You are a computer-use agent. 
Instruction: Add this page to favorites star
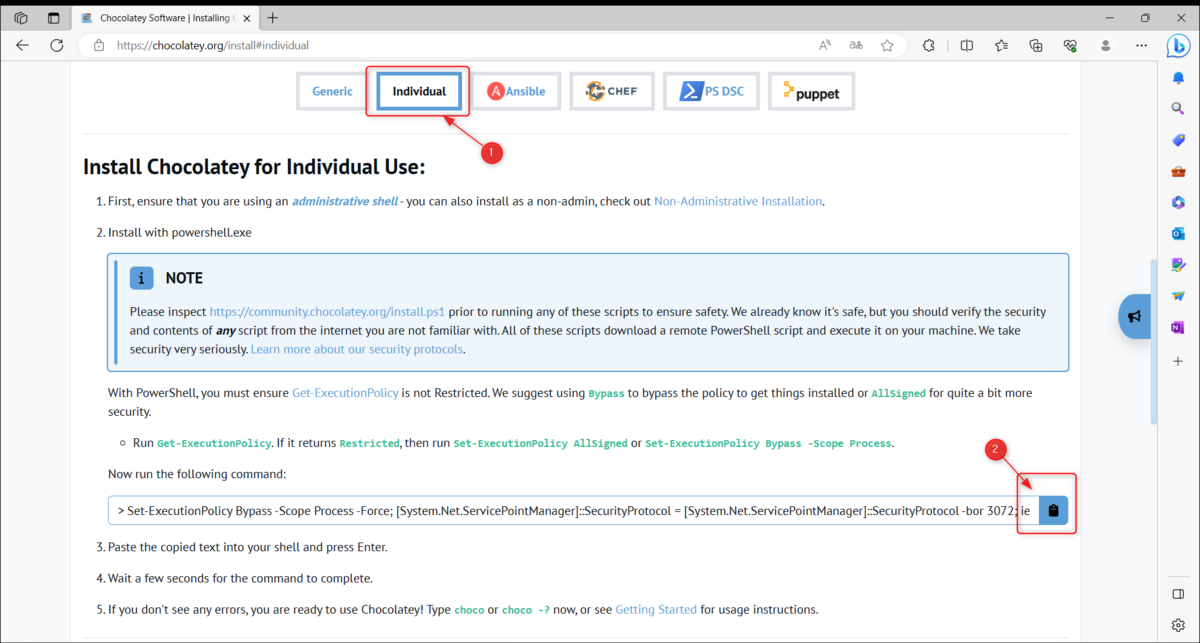point(887,45)
